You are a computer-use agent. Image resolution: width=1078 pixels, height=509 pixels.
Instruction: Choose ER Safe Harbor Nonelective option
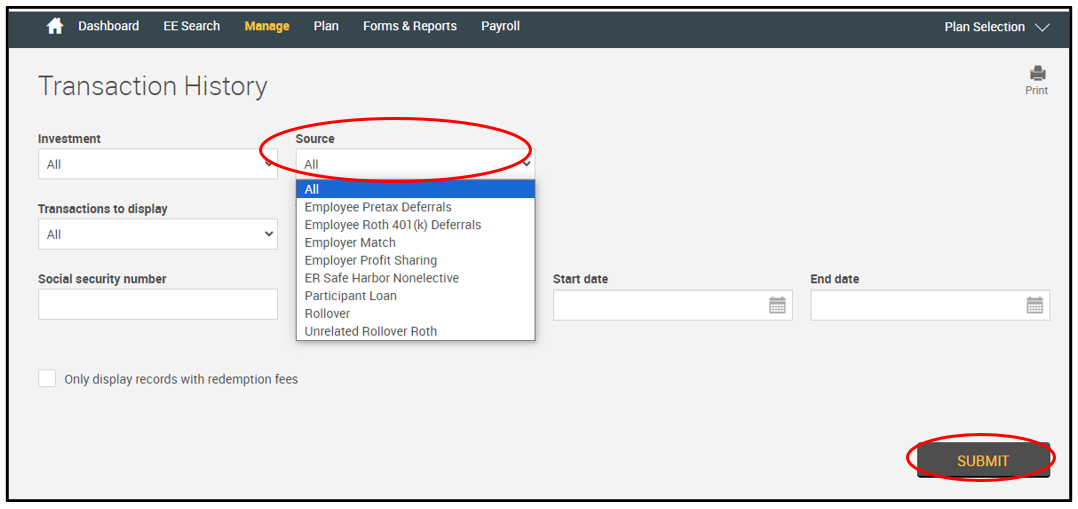click(382, 278)
